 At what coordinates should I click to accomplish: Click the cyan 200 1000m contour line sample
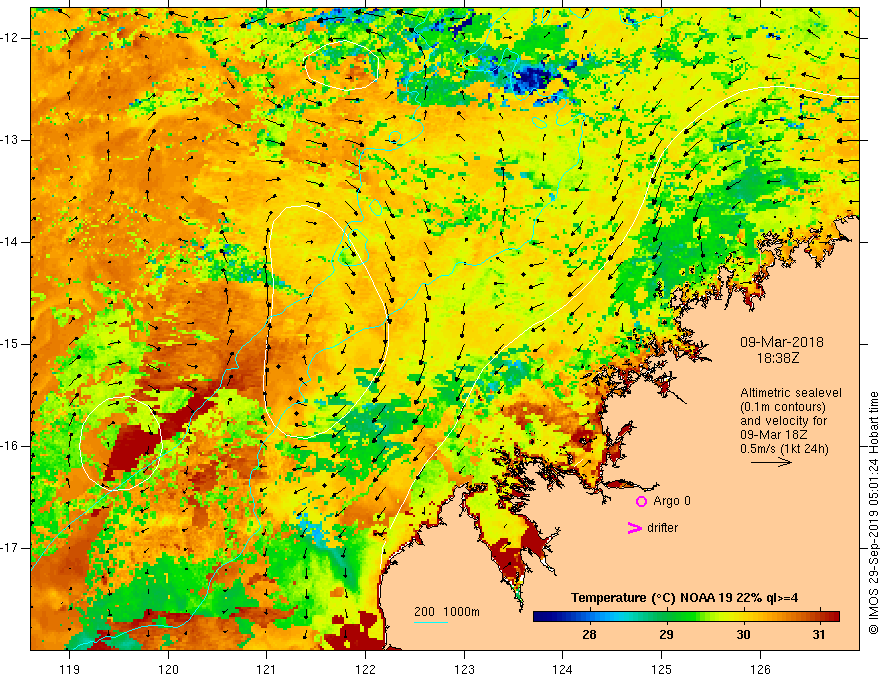(x=431, y=622)
